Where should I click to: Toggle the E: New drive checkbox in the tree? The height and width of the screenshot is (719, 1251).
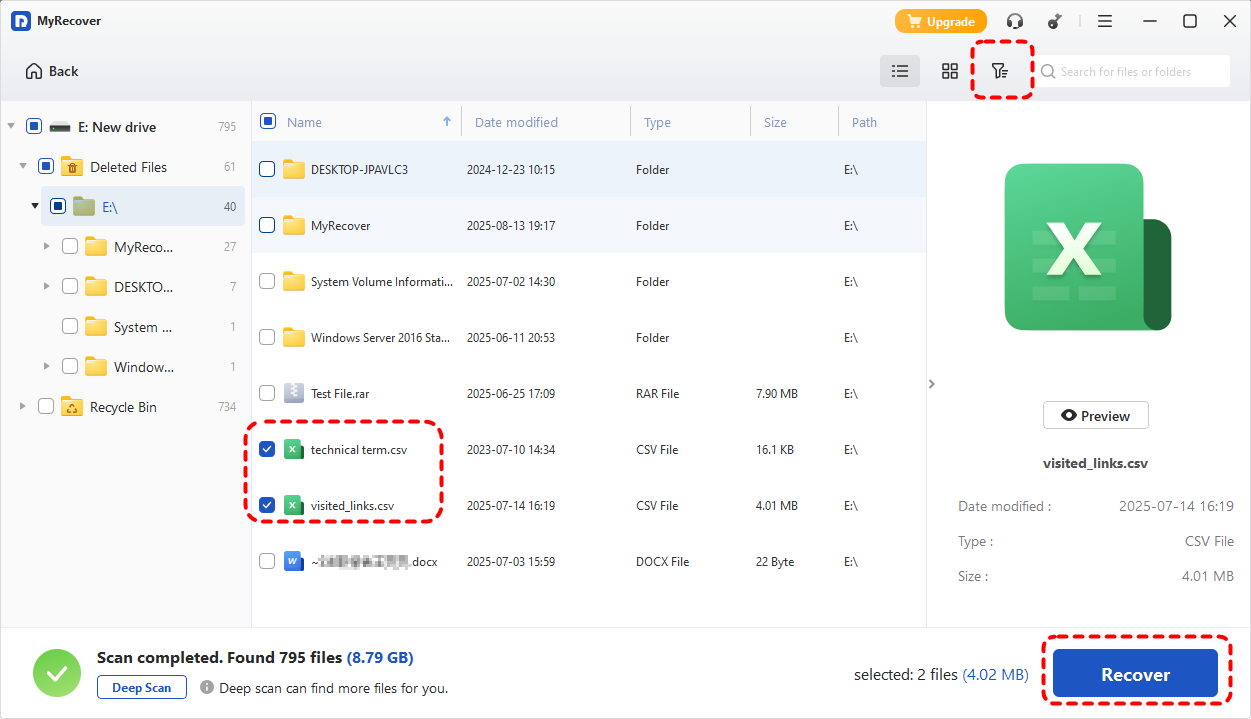(x=34, y=126)
